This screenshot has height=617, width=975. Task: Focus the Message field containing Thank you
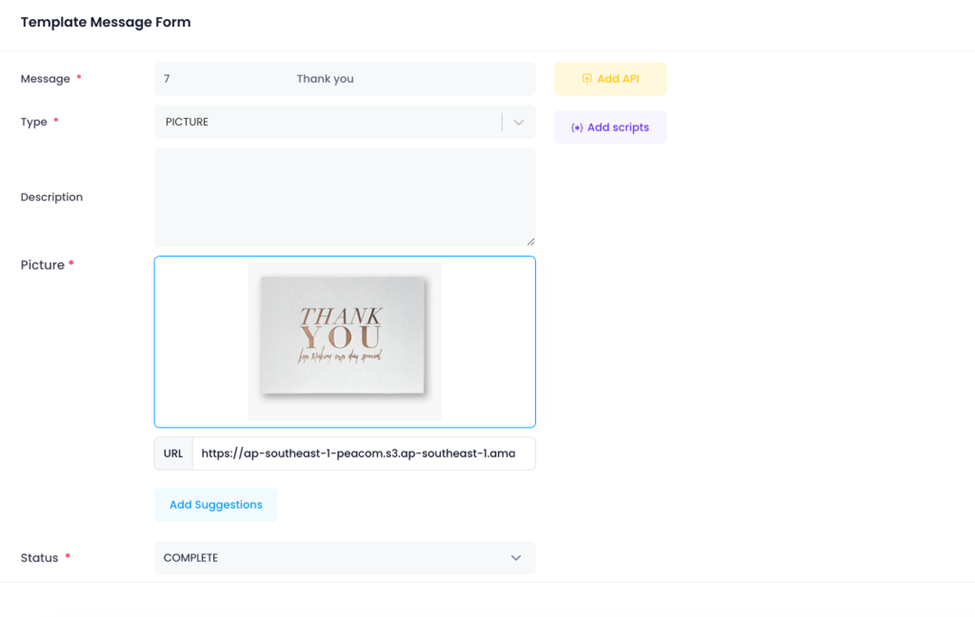pos(345,79)
